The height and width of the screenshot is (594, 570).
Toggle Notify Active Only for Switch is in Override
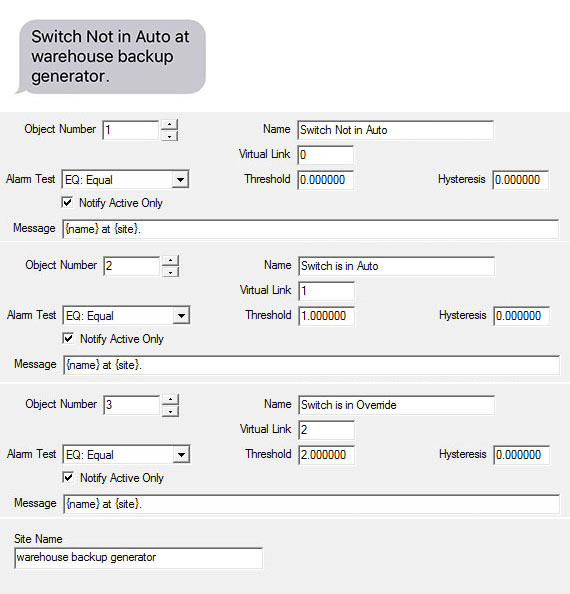68,477
